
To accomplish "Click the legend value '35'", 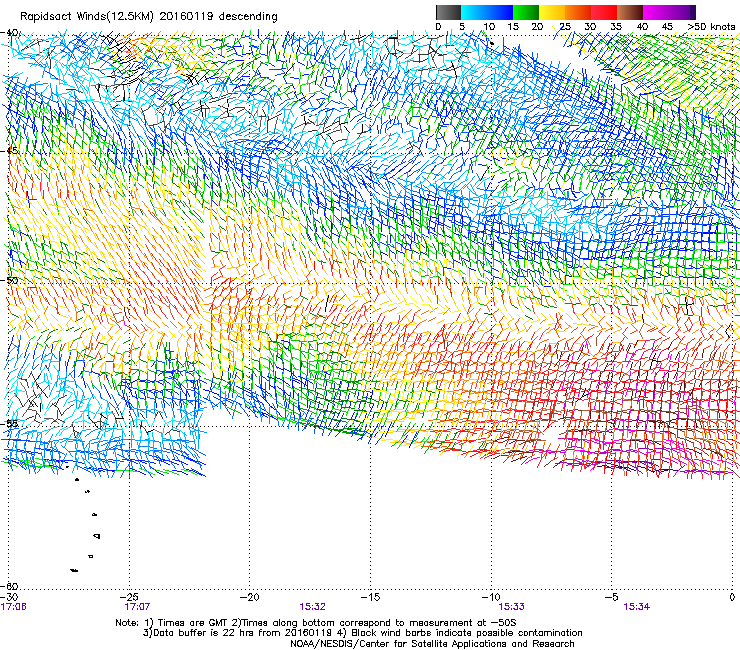I will pos(616,27).
